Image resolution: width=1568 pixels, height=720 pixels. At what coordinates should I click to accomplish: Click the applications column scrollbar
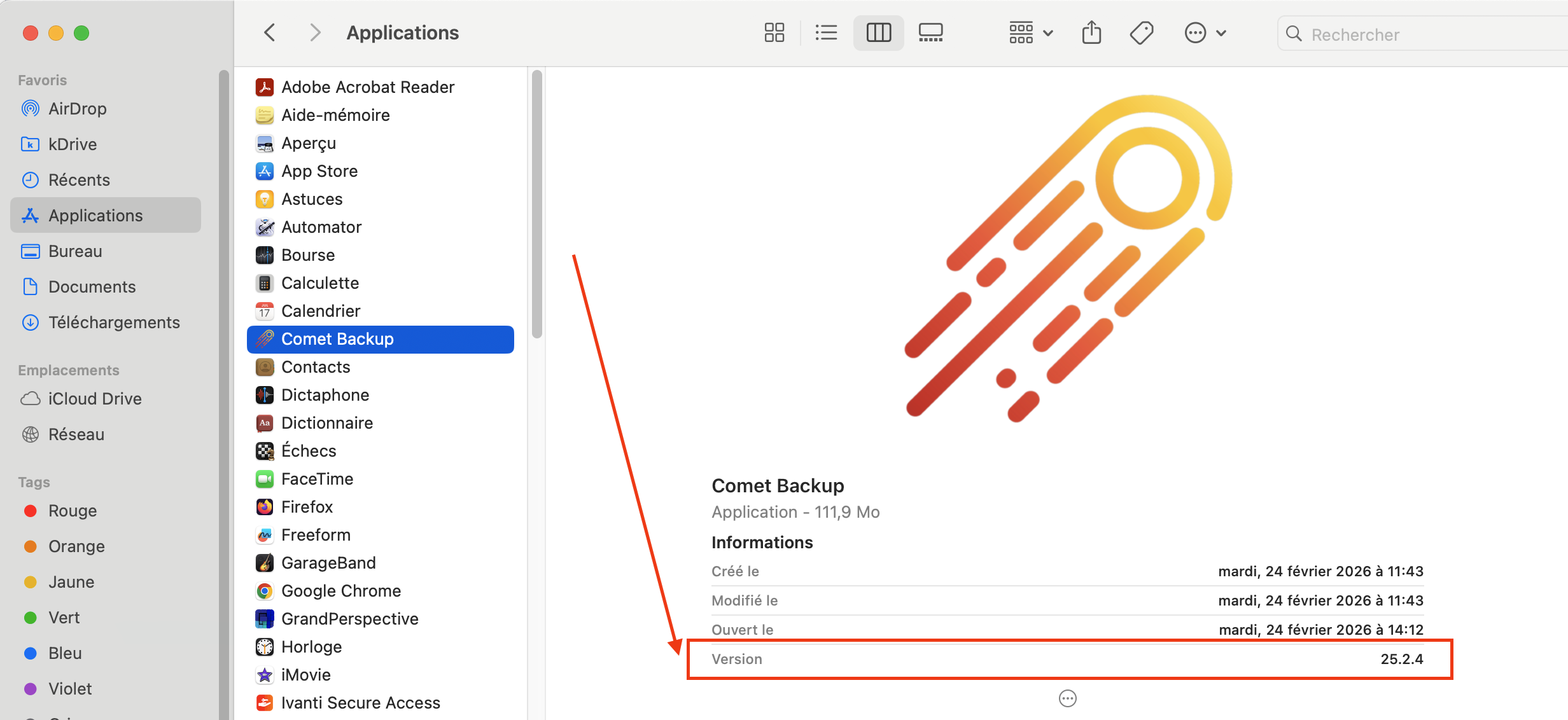[537, 204]
